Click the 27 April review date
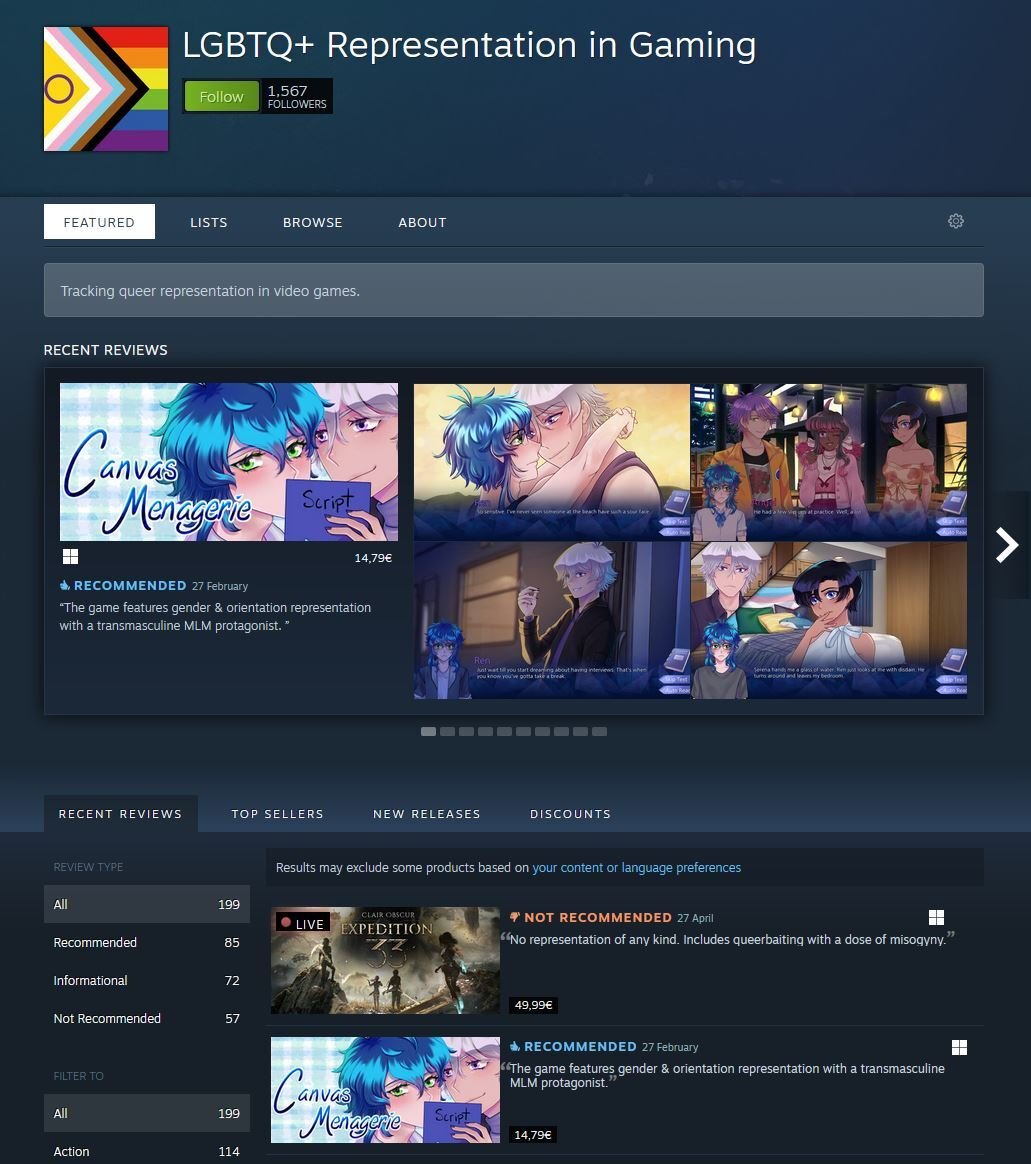Screen dimensions: 1031x1164 coord(695,918)
